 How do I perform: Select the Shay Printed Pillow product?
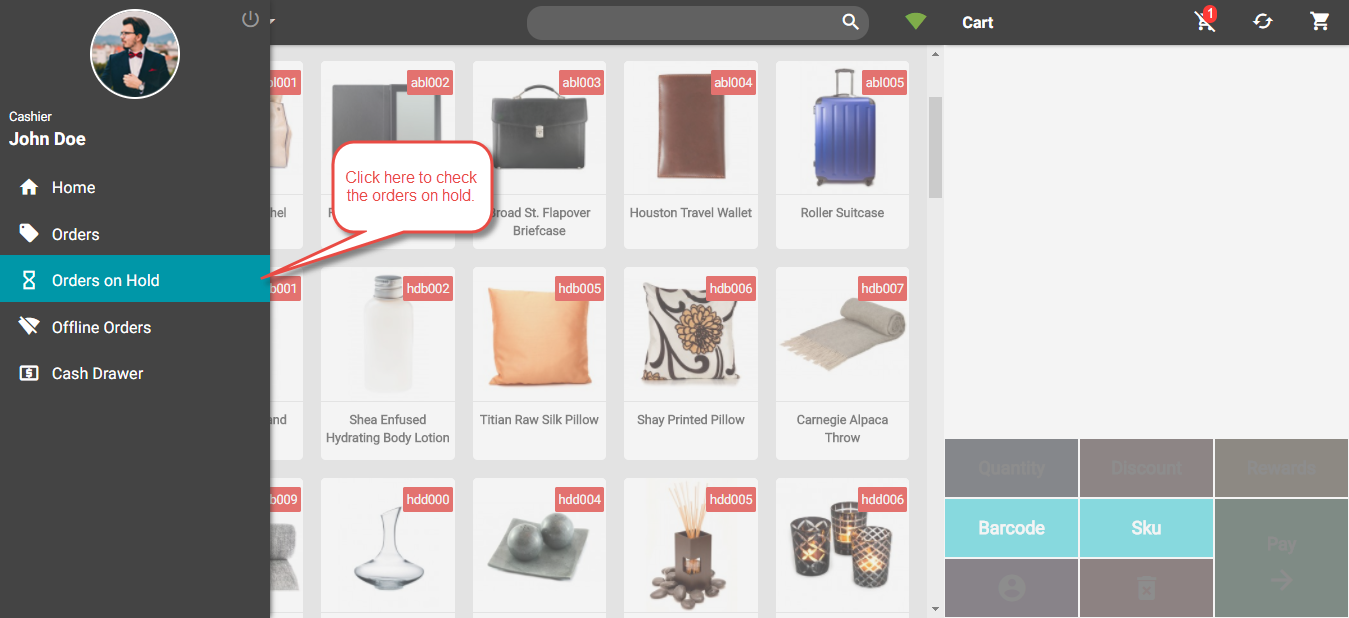coord(691,364)
